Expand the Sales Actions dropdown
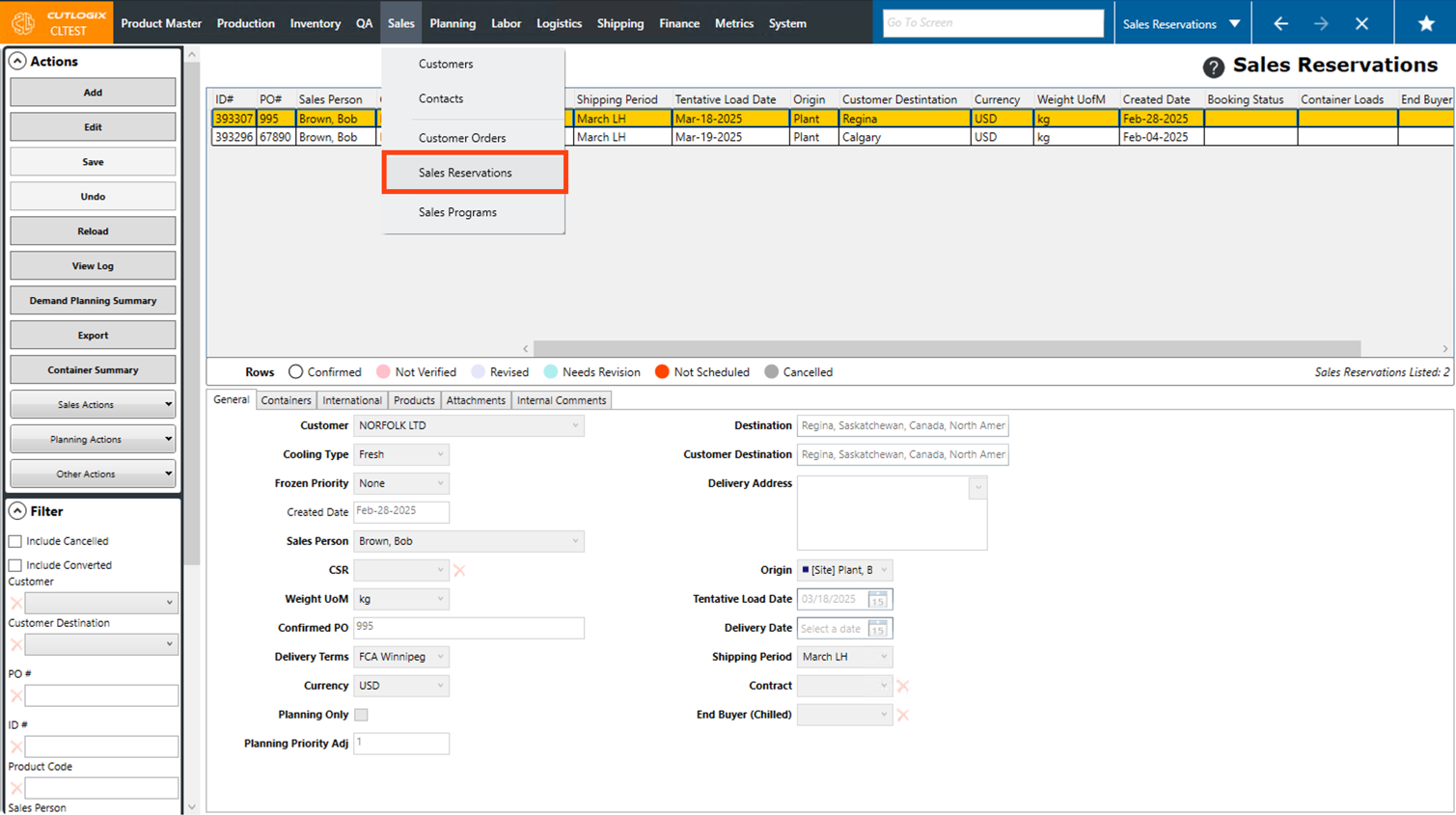 tap(93, 405)
